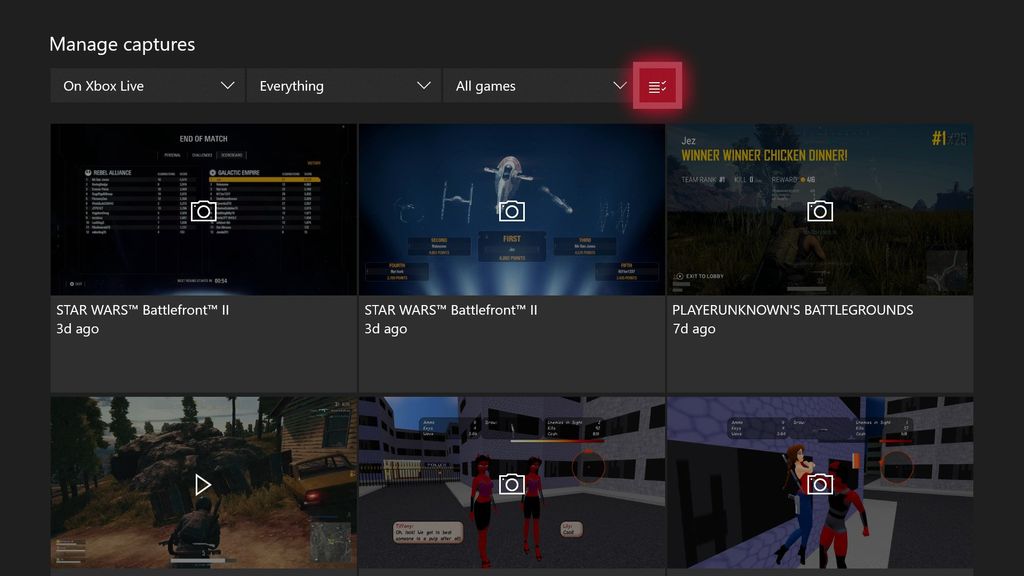Click the chevron arrow on the Everything filter
The width and height of the screenshot is (1024, 576).
click(424, 86)
